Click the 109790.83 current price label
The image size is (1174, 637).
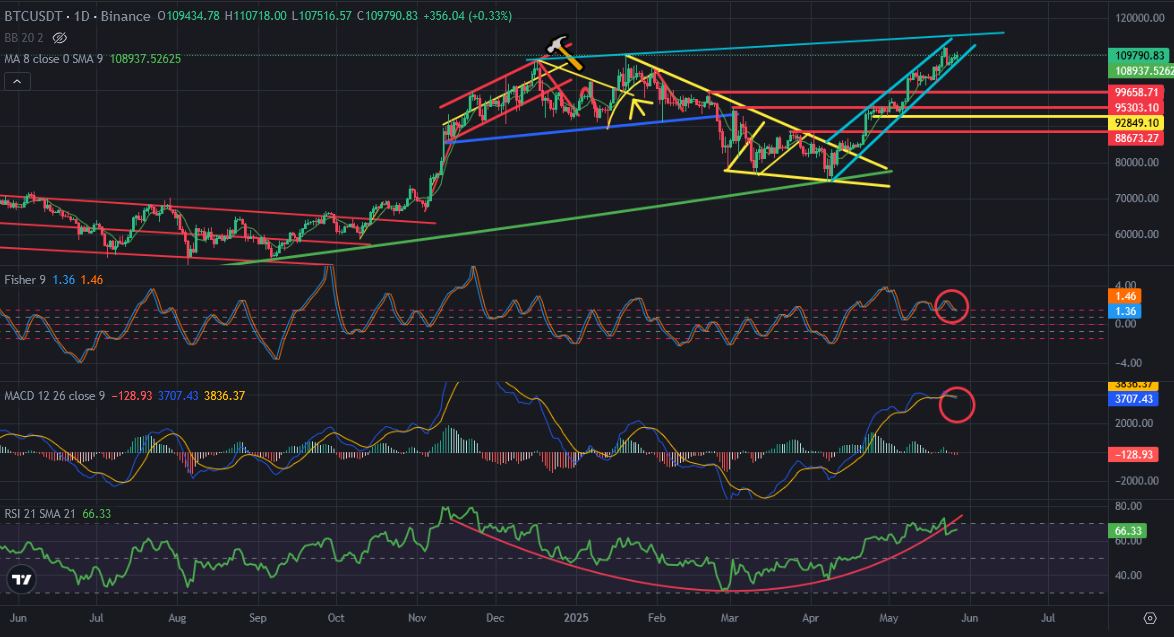coord(1139,55)
